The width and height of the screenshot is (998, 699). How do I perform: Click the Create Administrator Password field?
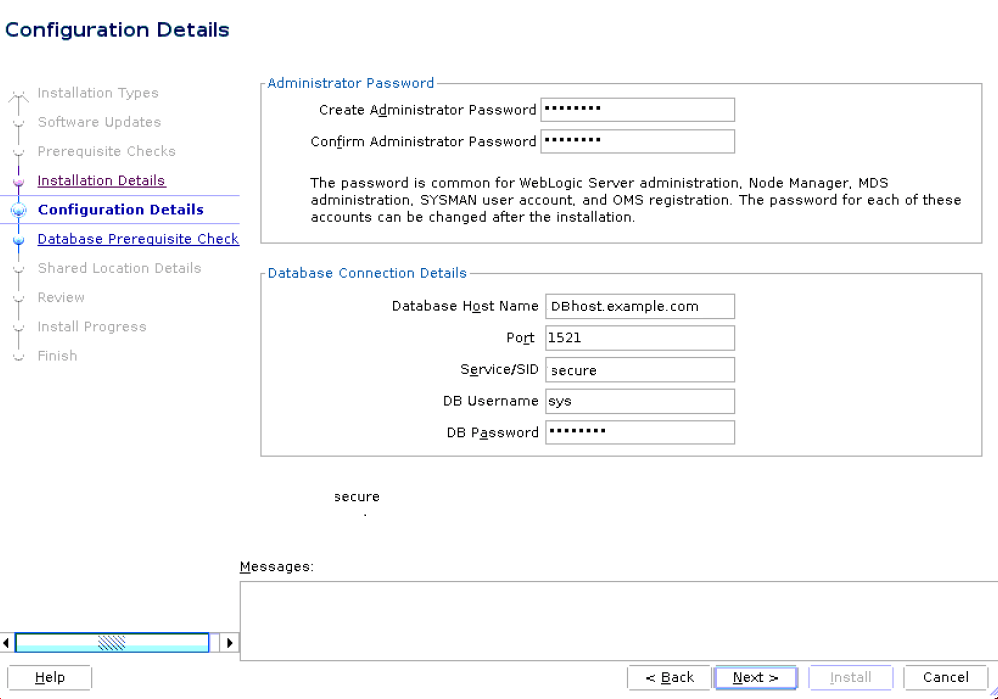click(637, 109)
